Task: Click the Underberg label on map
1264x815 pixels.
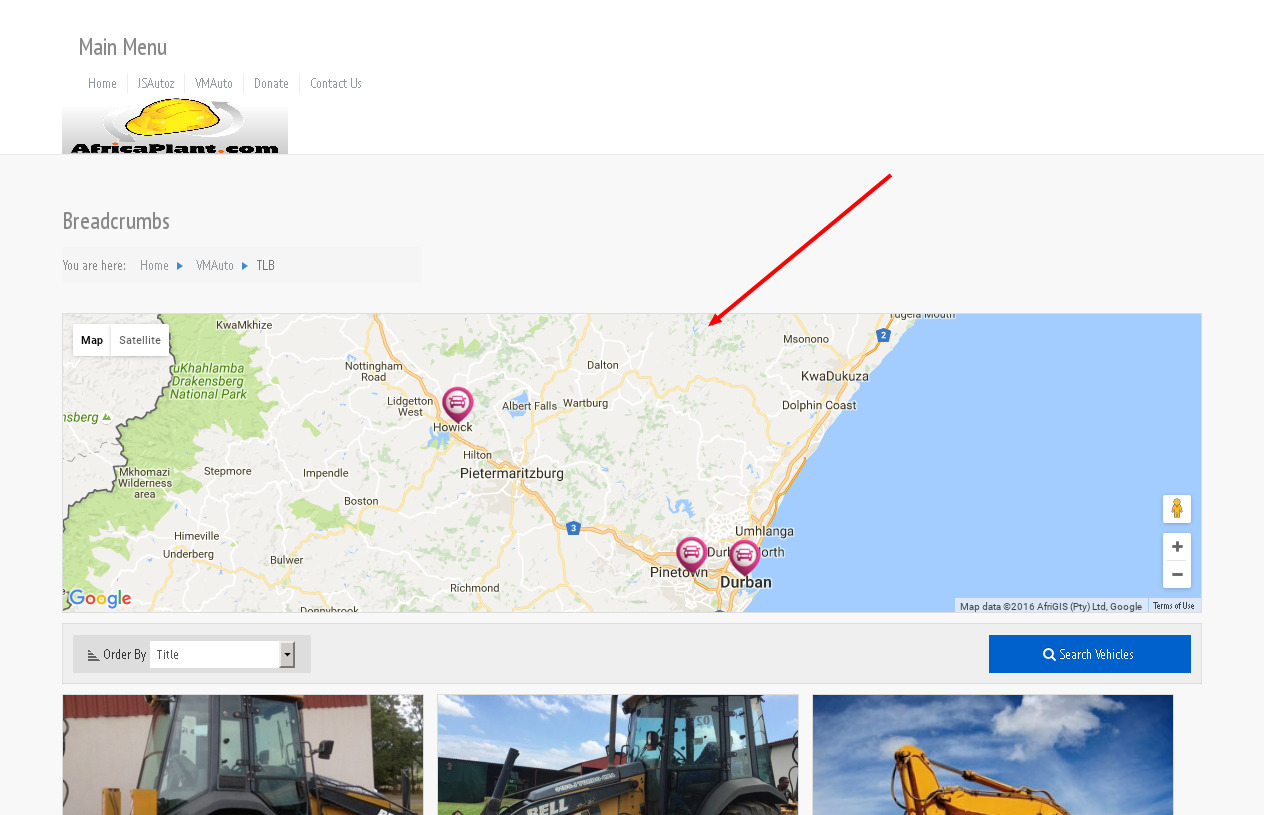Action: (188, 554)
